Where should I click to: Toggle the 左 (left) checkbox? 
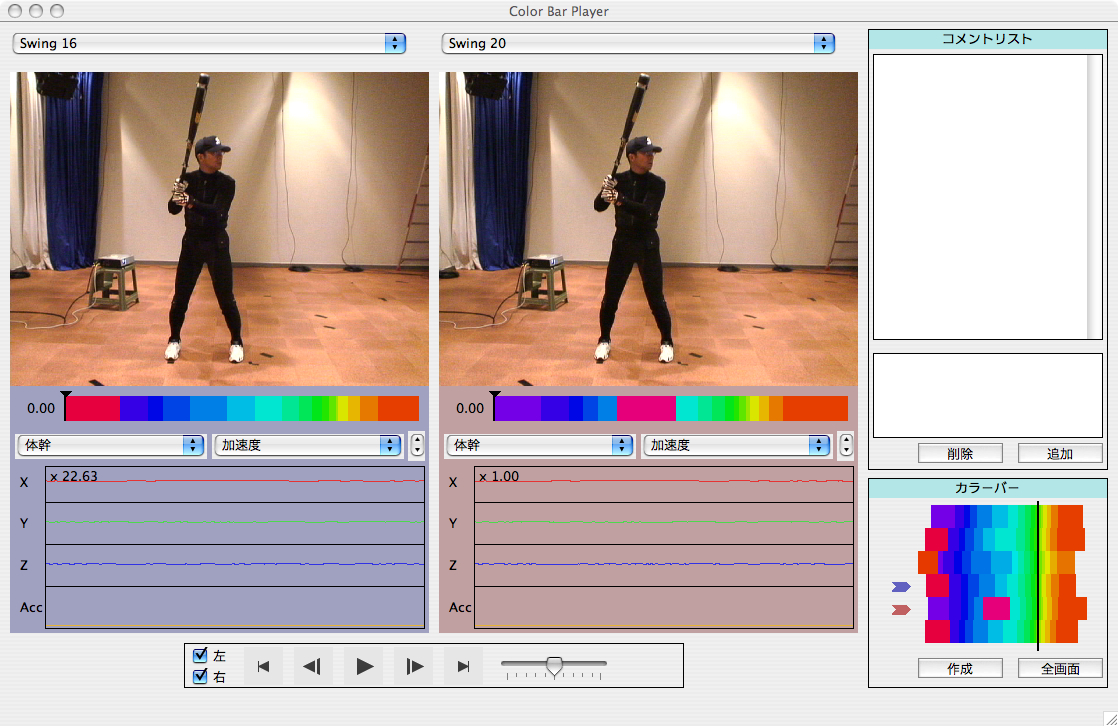click(200, 656)
